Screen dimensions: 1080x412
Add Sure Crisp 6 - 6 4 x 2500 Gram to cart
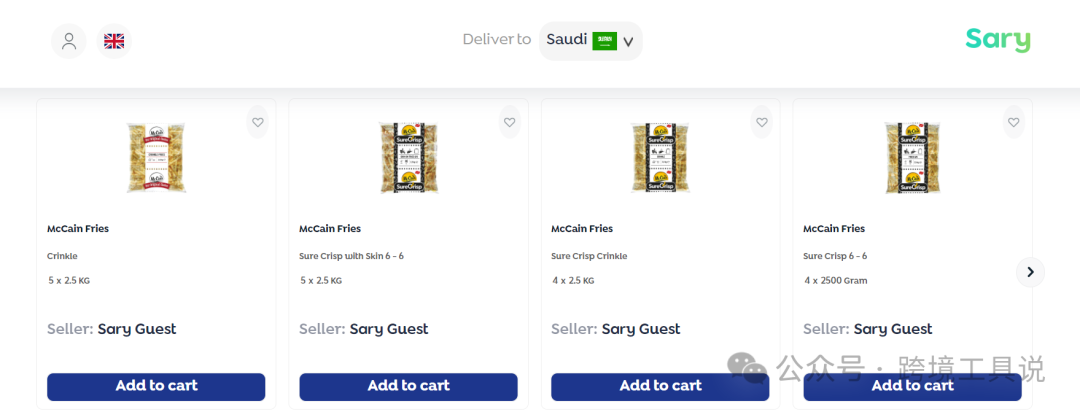tap(912, 386)
